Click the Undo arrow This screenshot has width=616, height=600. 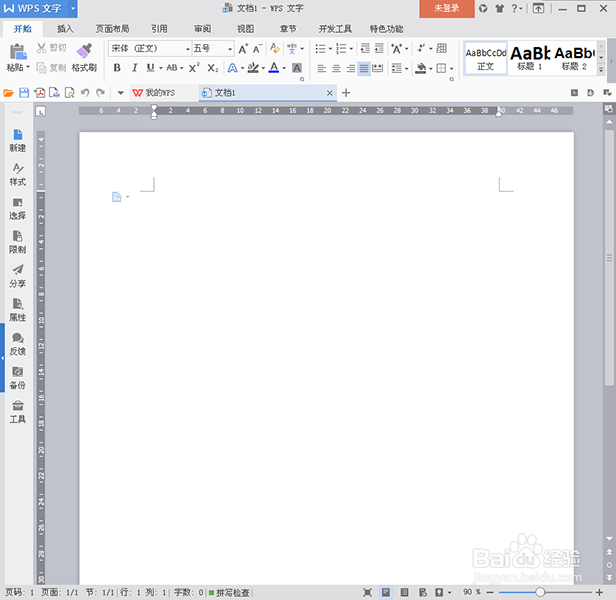click(85, 93)
